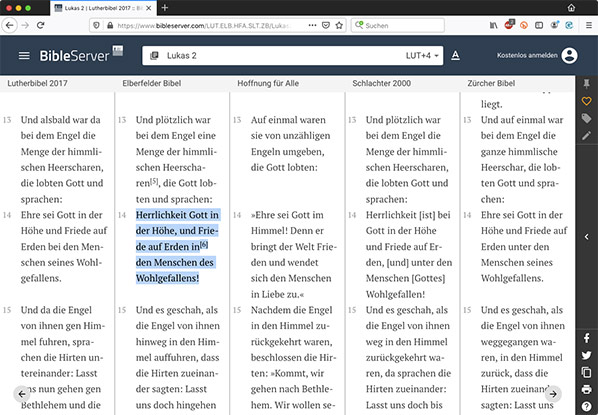Go to previous chapter arrow button
598x415 pixels.
pyautogui.click(x=22, y=394)
